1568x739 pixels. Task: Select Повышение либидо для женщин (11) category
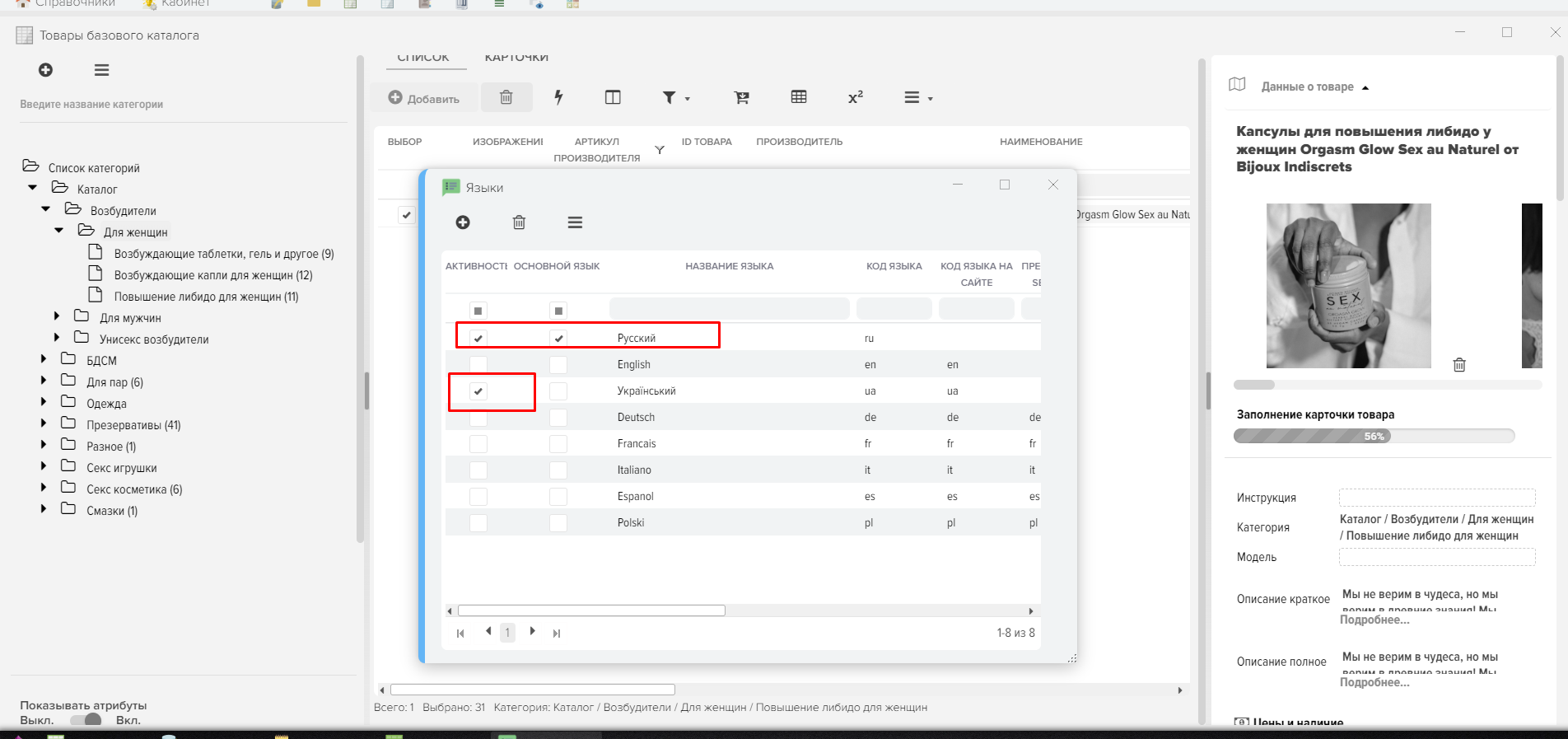click(x=206, y=297)
